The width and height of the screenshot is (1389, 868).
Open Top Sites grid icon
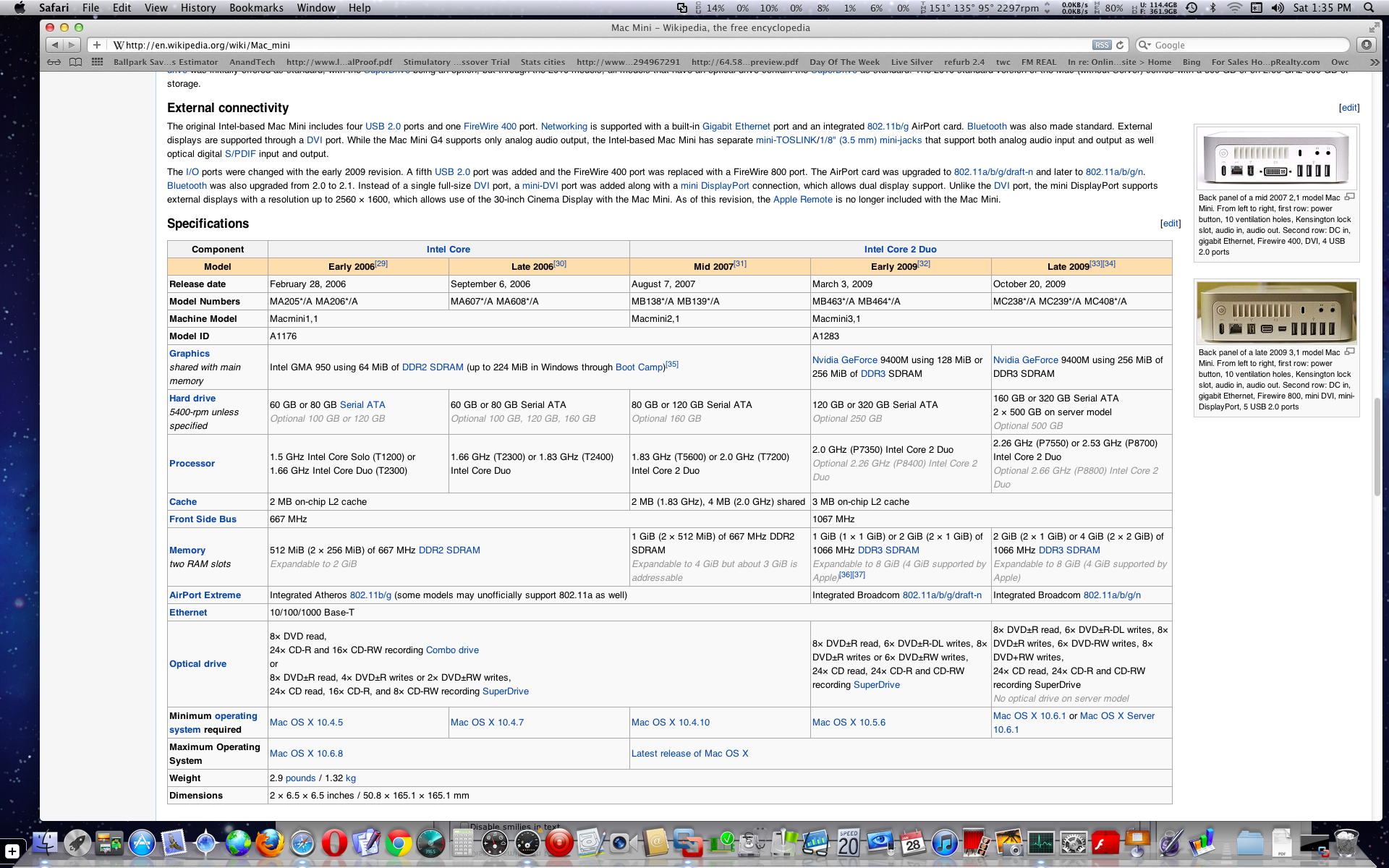97,62
